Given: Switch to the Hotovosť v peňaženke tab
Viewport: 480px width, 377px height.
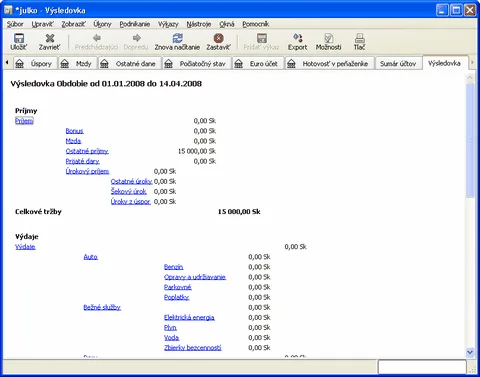Looking at the screenshot, I should 329,64.
